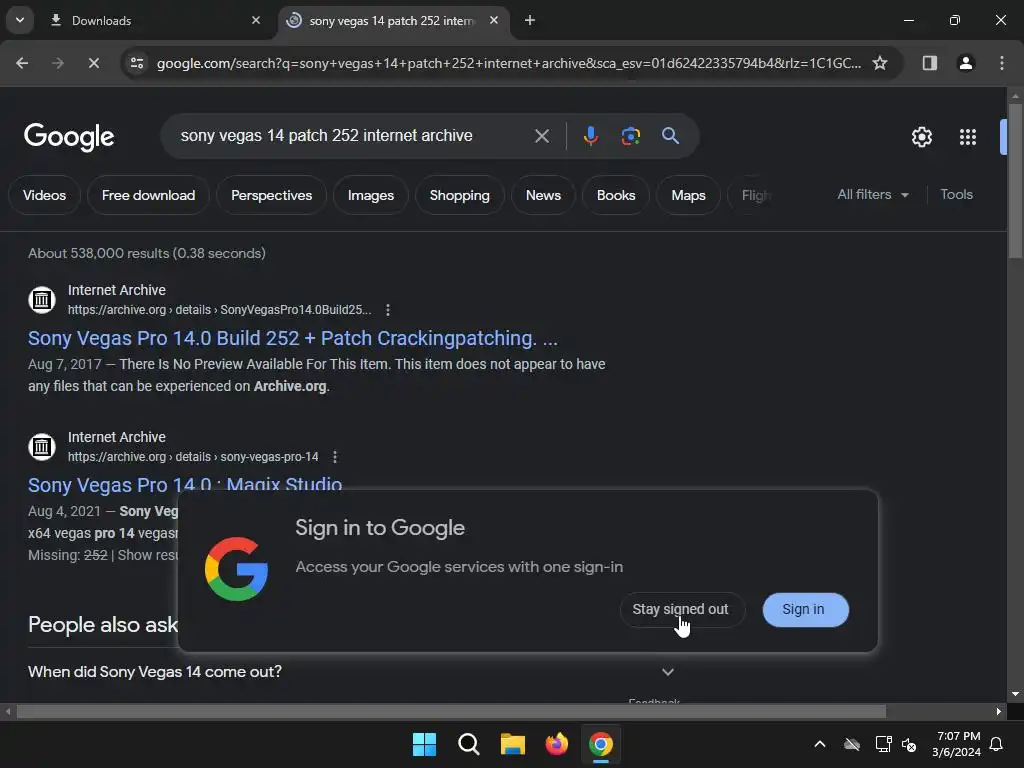Image resolution: width=1024 pixels, height=768 pixels.
Task: Stop loading the page
Action: click(x=93, y=63)
